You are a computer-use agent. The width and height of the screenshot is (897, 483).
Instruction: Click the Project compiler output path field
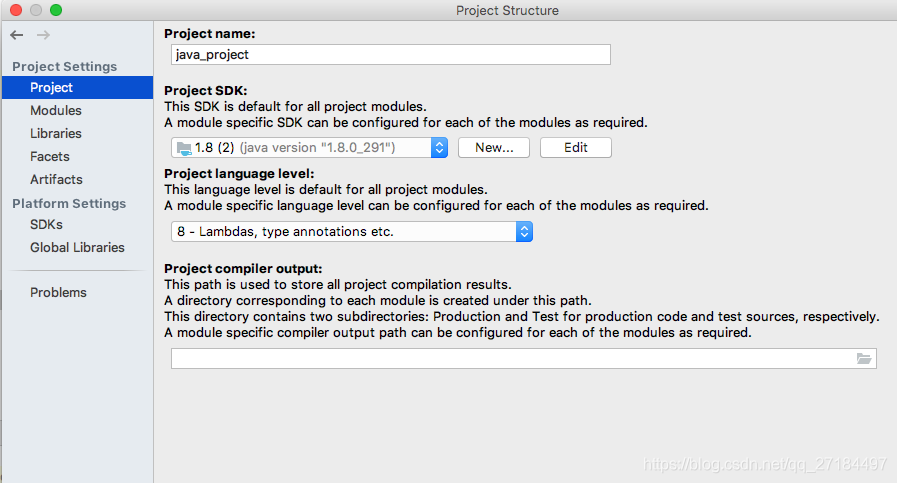[x=510, y=358]
